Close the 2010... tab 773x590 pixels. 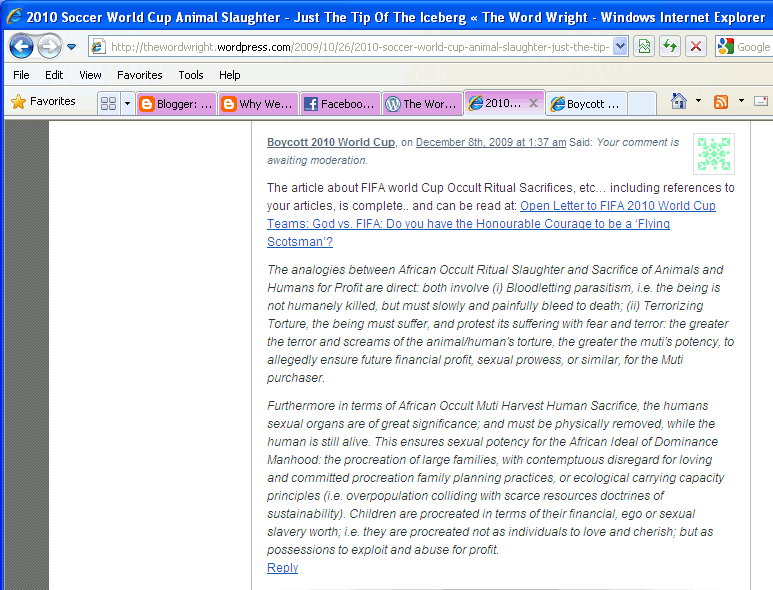tap(533, 103)
